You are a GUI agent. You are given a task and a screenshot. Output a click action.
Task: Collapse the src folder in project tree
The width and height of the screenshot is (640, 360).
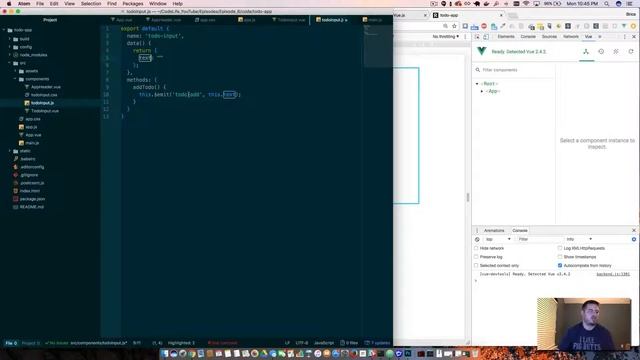(x=10, y=63)
